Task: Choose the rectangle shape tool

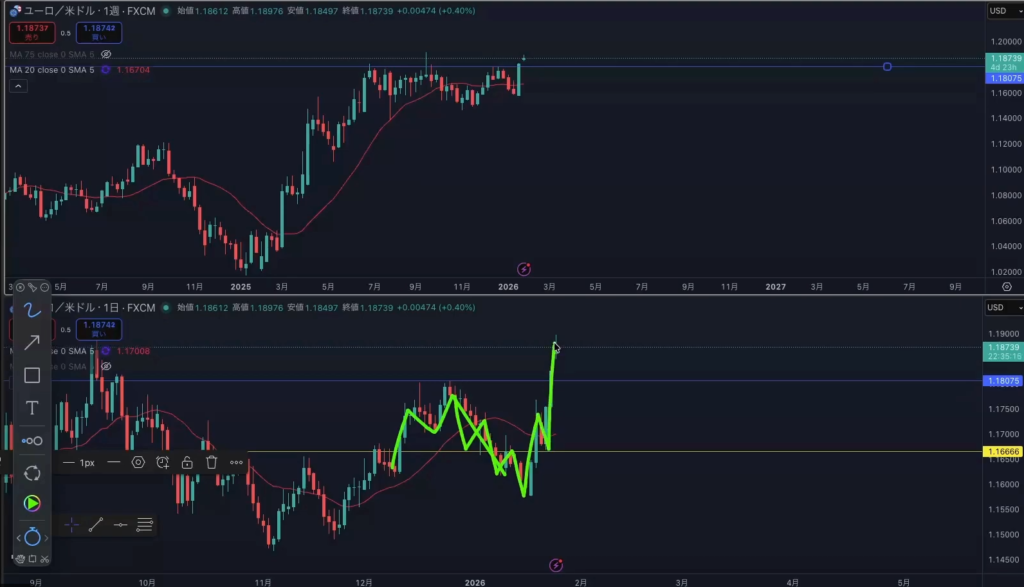Action: 32,375
